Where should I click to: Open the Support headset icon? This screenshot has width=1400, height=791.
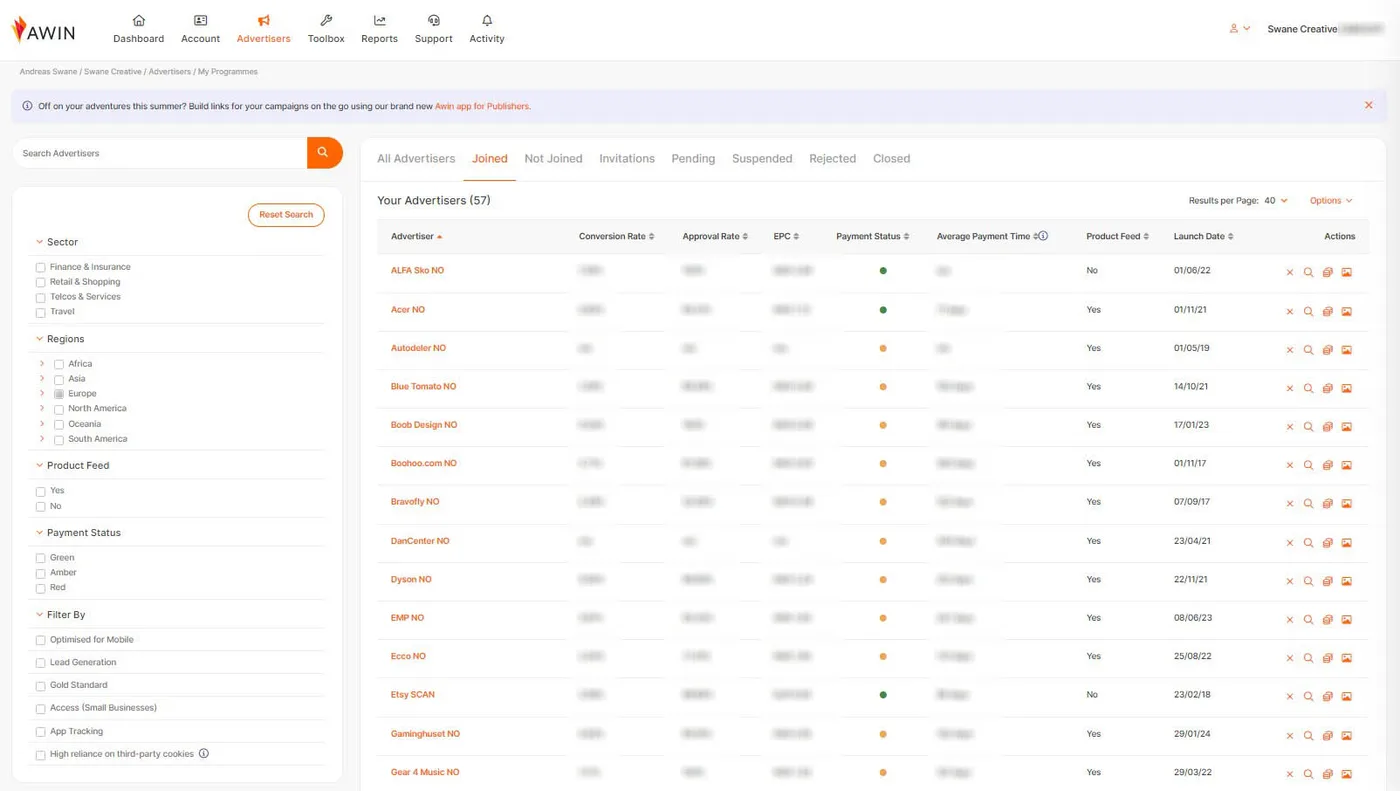(x=434, y=20)
